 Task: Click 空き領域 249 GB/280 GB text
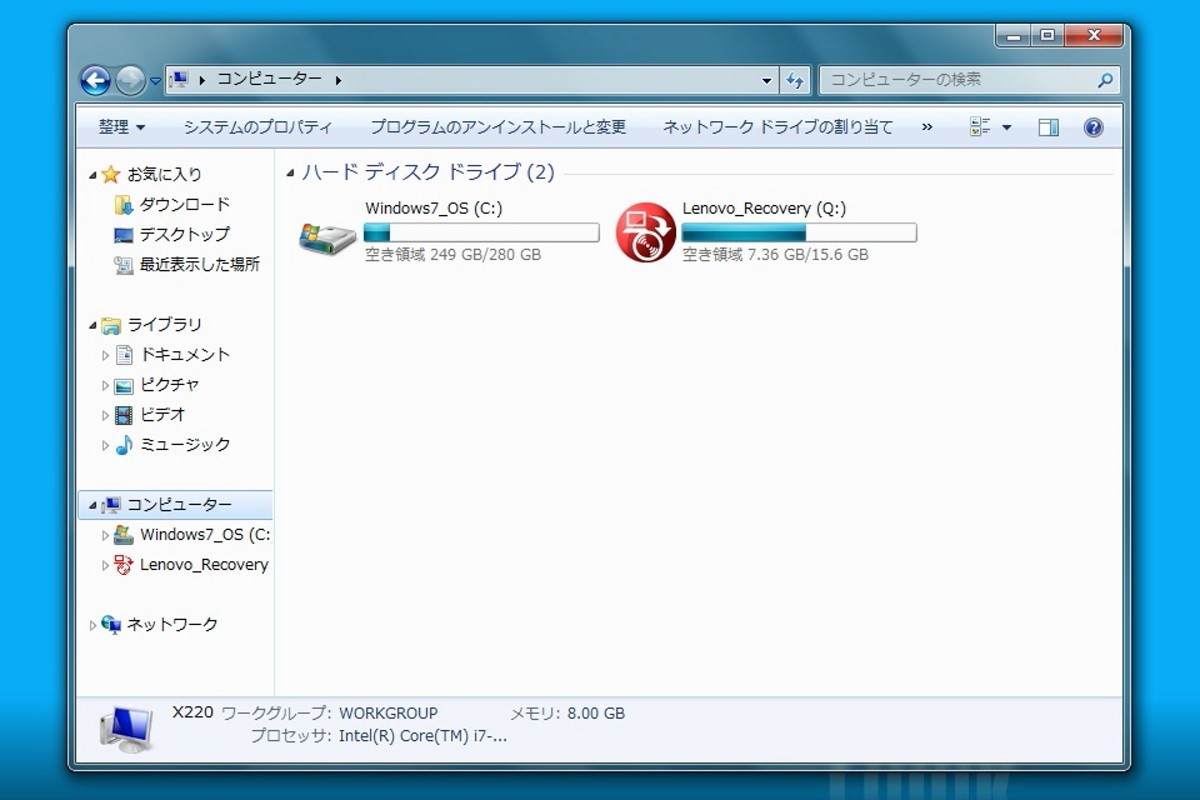click(453, 254)
